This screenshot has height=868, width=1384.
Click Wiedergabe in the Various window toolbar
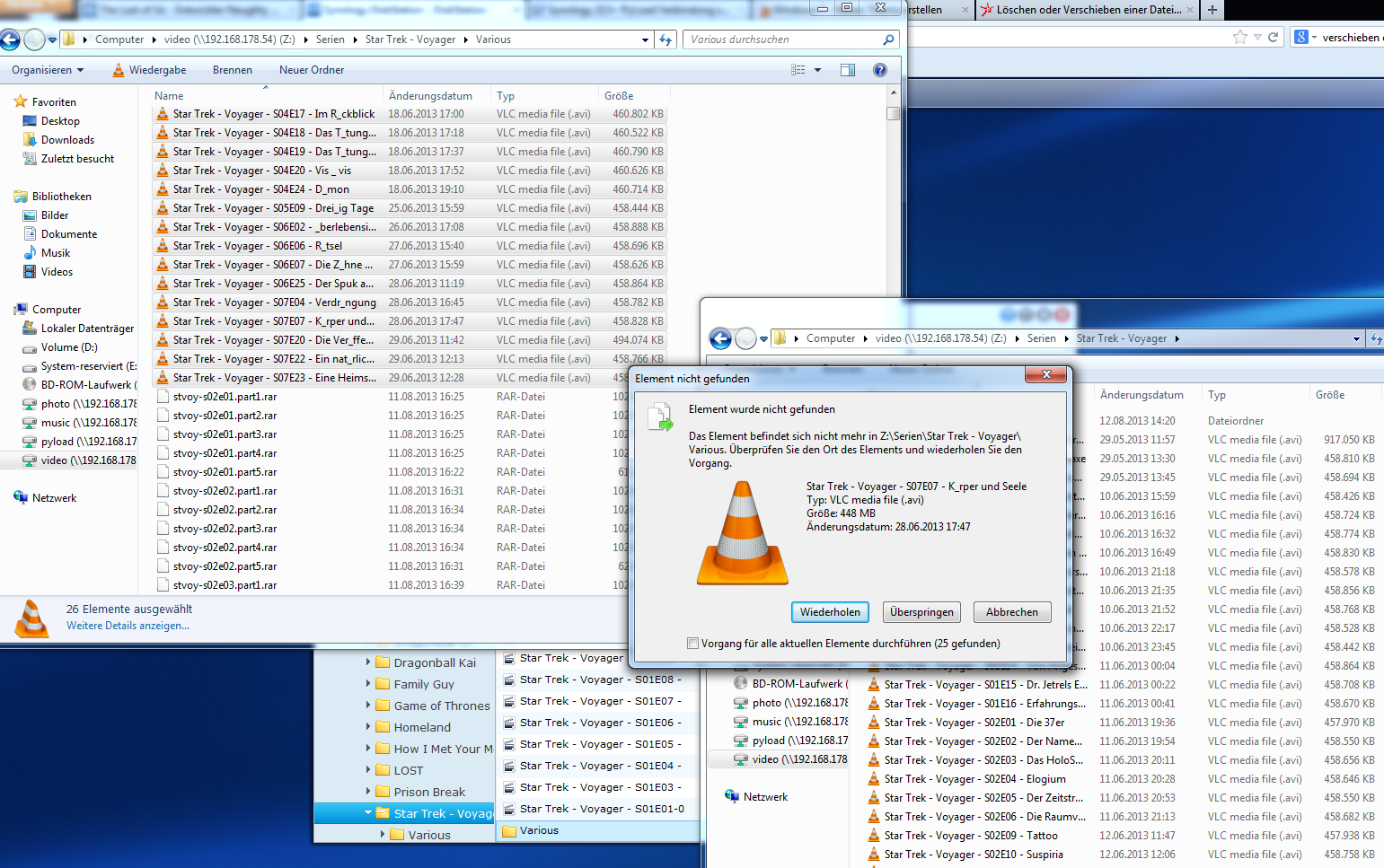(149, 70)
